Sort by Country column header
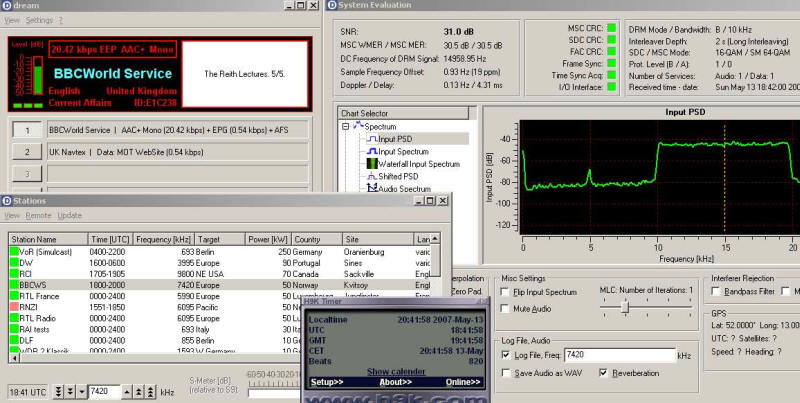This screenshot has height=403, width=800. (317, 239)
